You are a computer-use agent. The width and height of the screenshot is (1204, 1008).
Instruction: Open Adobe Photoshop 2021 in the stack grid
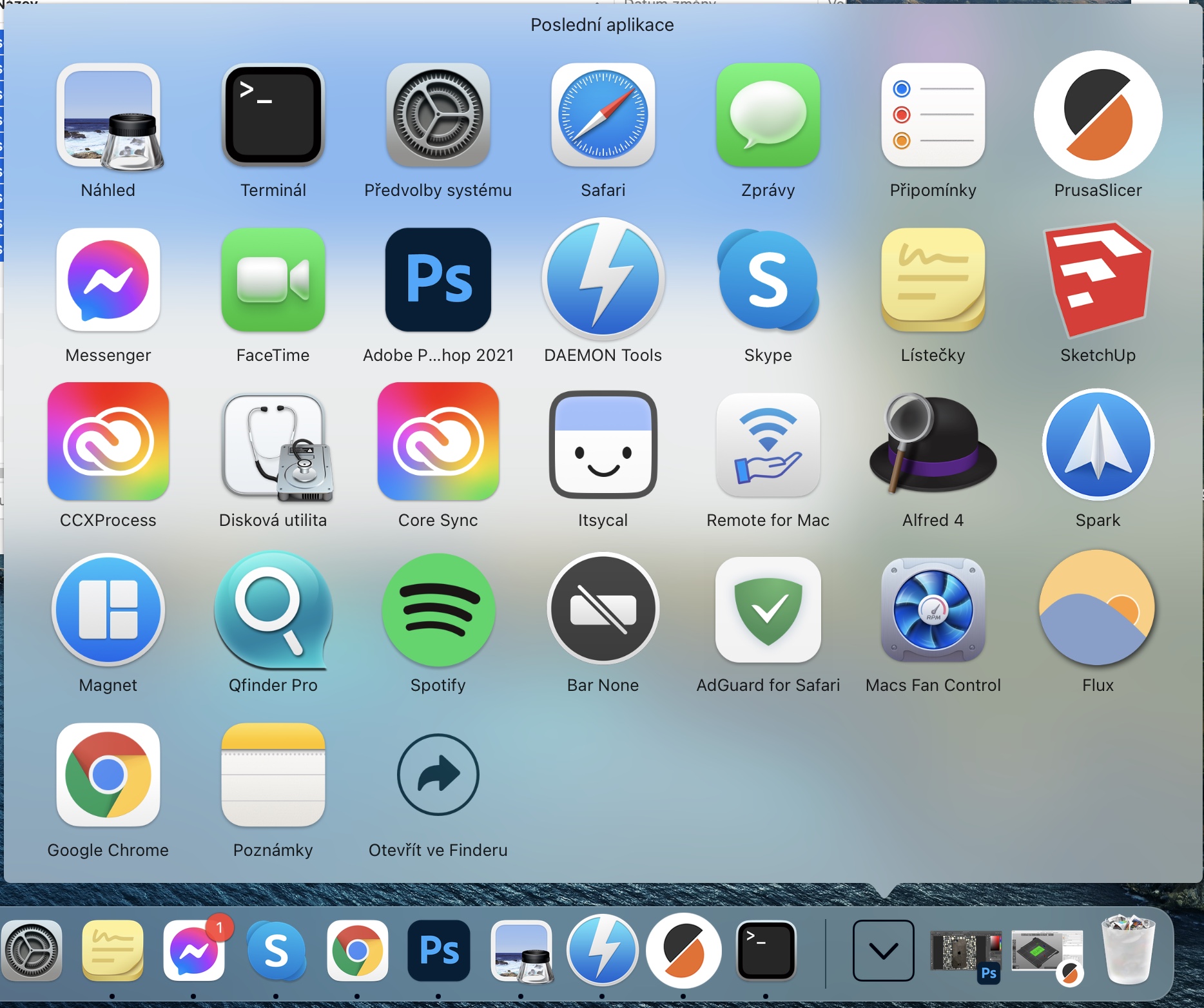pos(438,280)
